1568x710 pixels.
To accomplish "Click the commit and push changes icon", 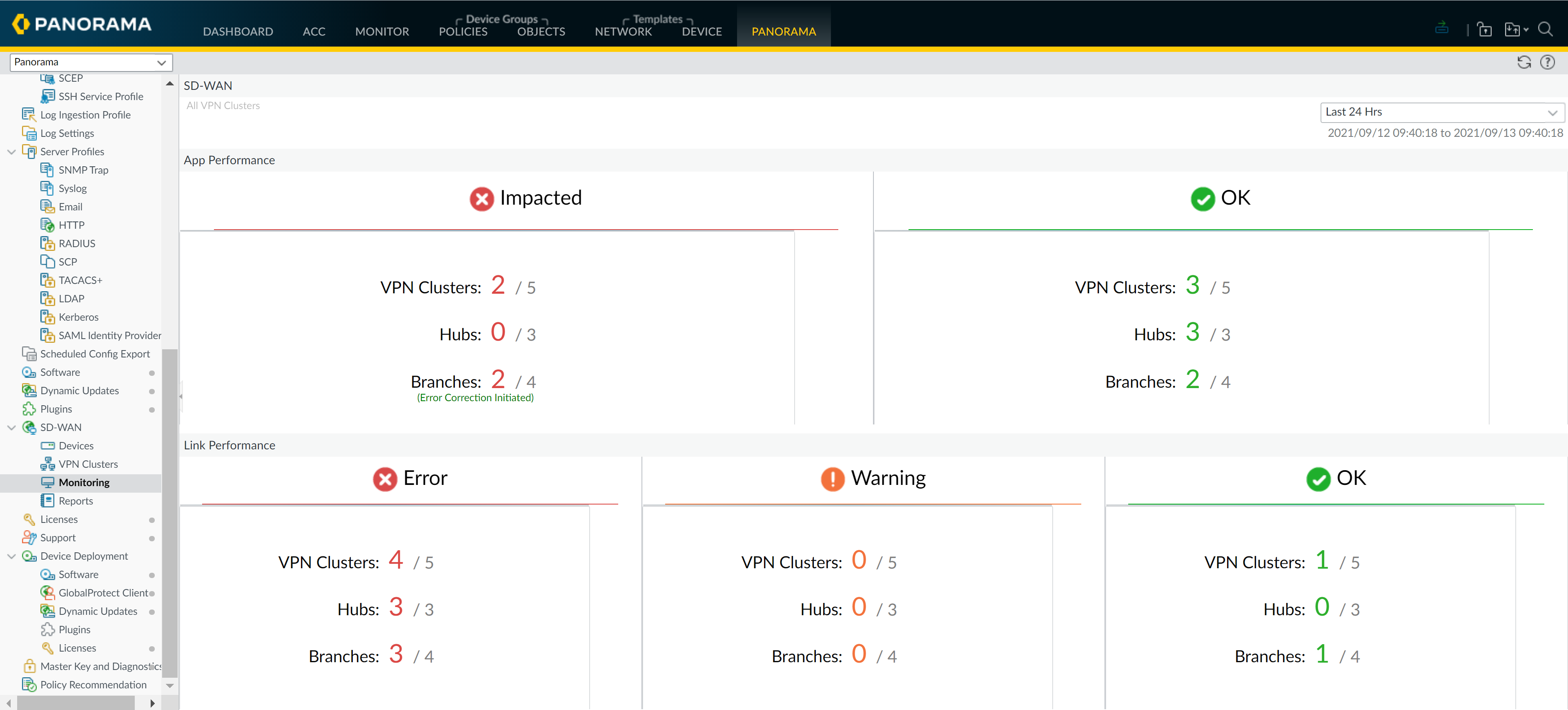I will (1442, 28).
